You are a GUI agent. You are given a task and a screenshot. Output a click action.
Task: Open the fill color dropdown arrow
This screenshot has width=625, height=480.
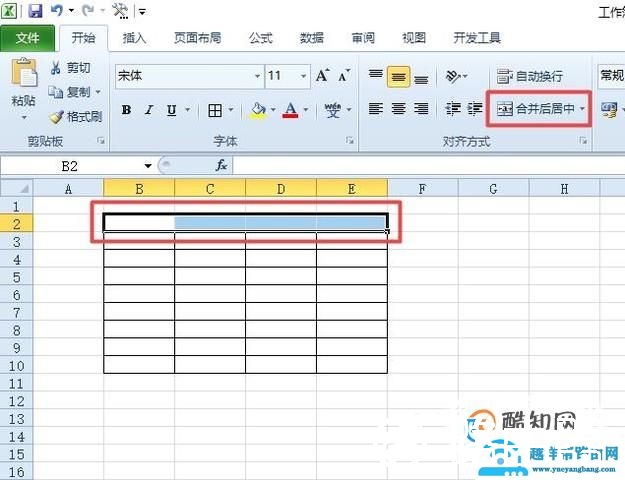click(x=273, y=110)
